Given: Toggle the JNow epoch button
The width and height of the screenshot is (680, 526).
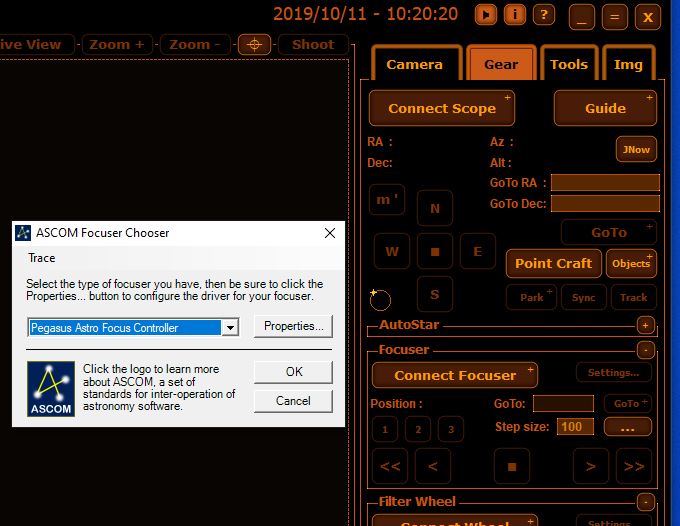Looking at the screenshot, I should click(x=636, y=149).
